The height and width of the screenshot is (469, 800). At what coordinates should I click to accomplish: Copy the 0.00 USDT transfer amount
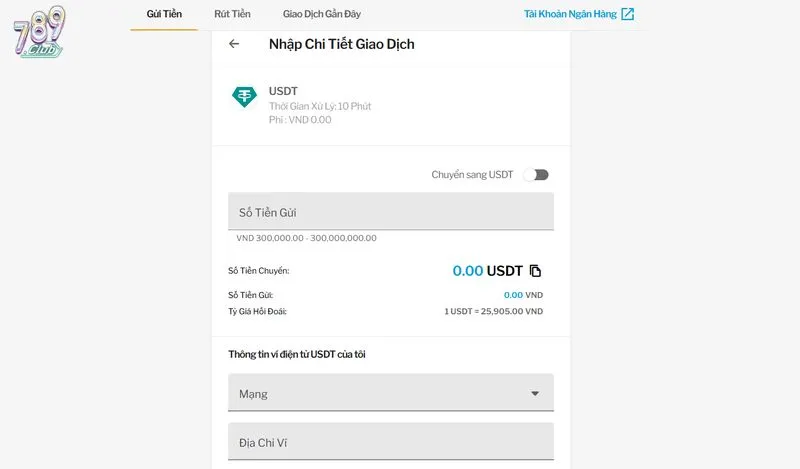(x=535, y=271)
